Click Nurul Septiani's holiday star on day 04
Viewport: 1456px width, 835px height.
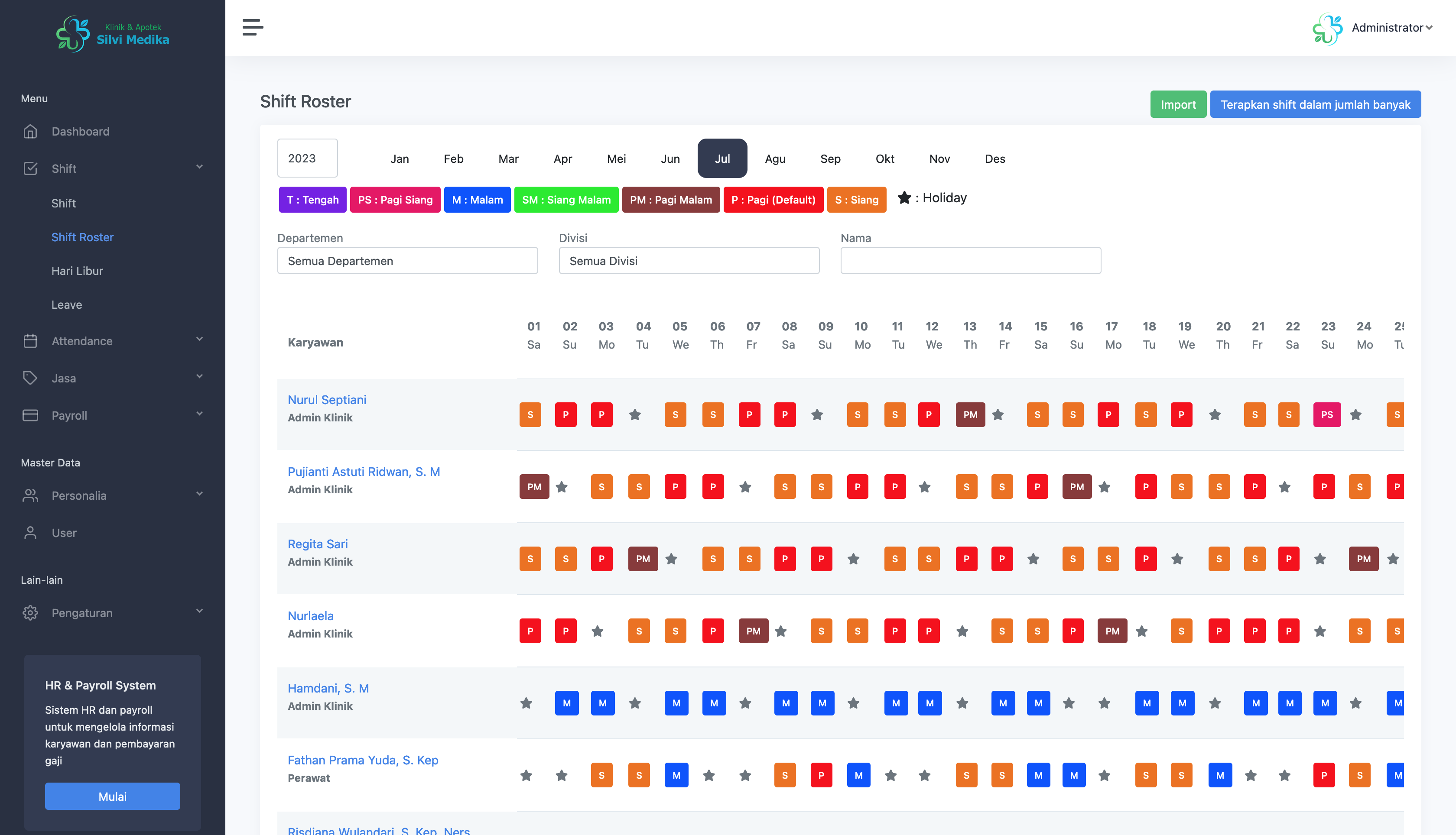point(634,414)
